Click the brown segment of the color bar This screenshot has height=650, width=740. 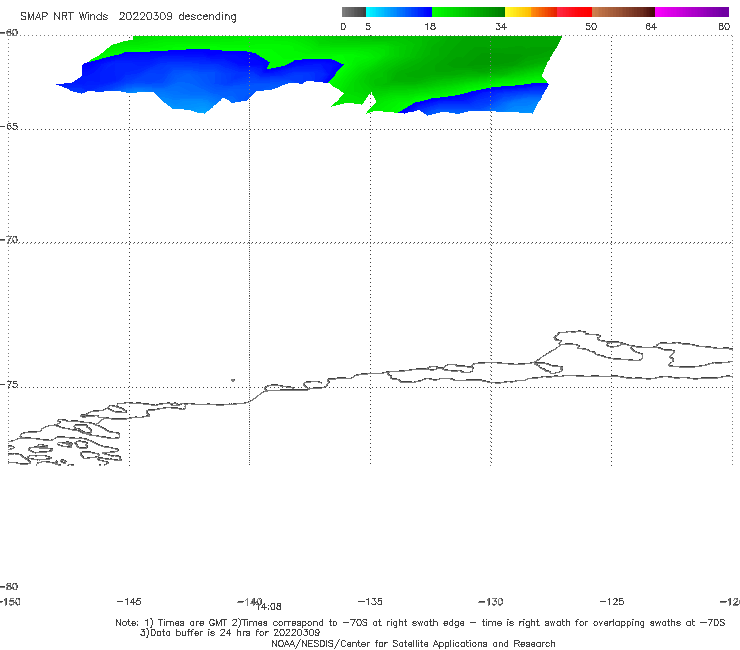(623, 12)
